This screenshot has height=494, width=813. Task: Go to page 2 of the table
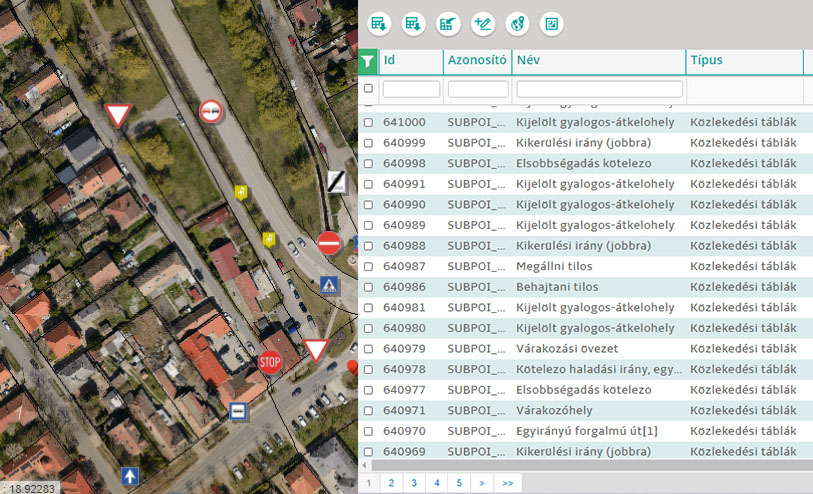coord(391,483)
